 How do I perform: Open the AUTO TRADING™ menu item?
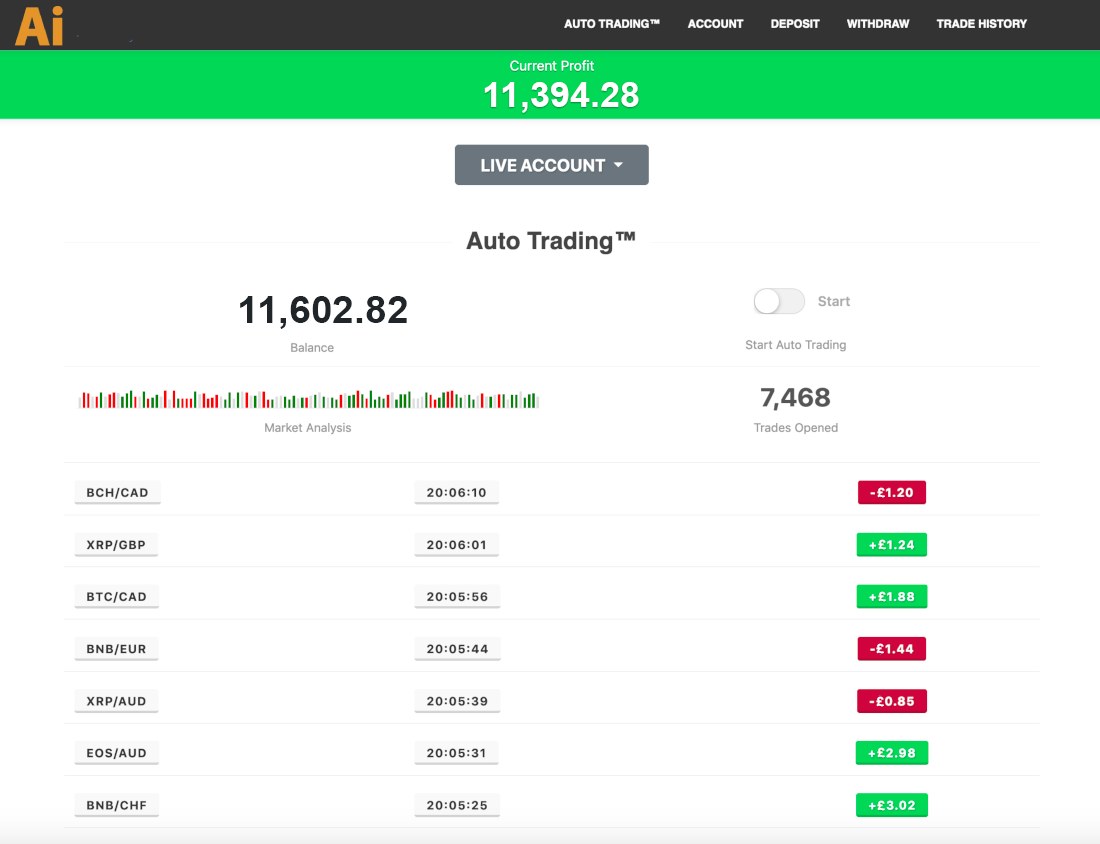[612, 24]
